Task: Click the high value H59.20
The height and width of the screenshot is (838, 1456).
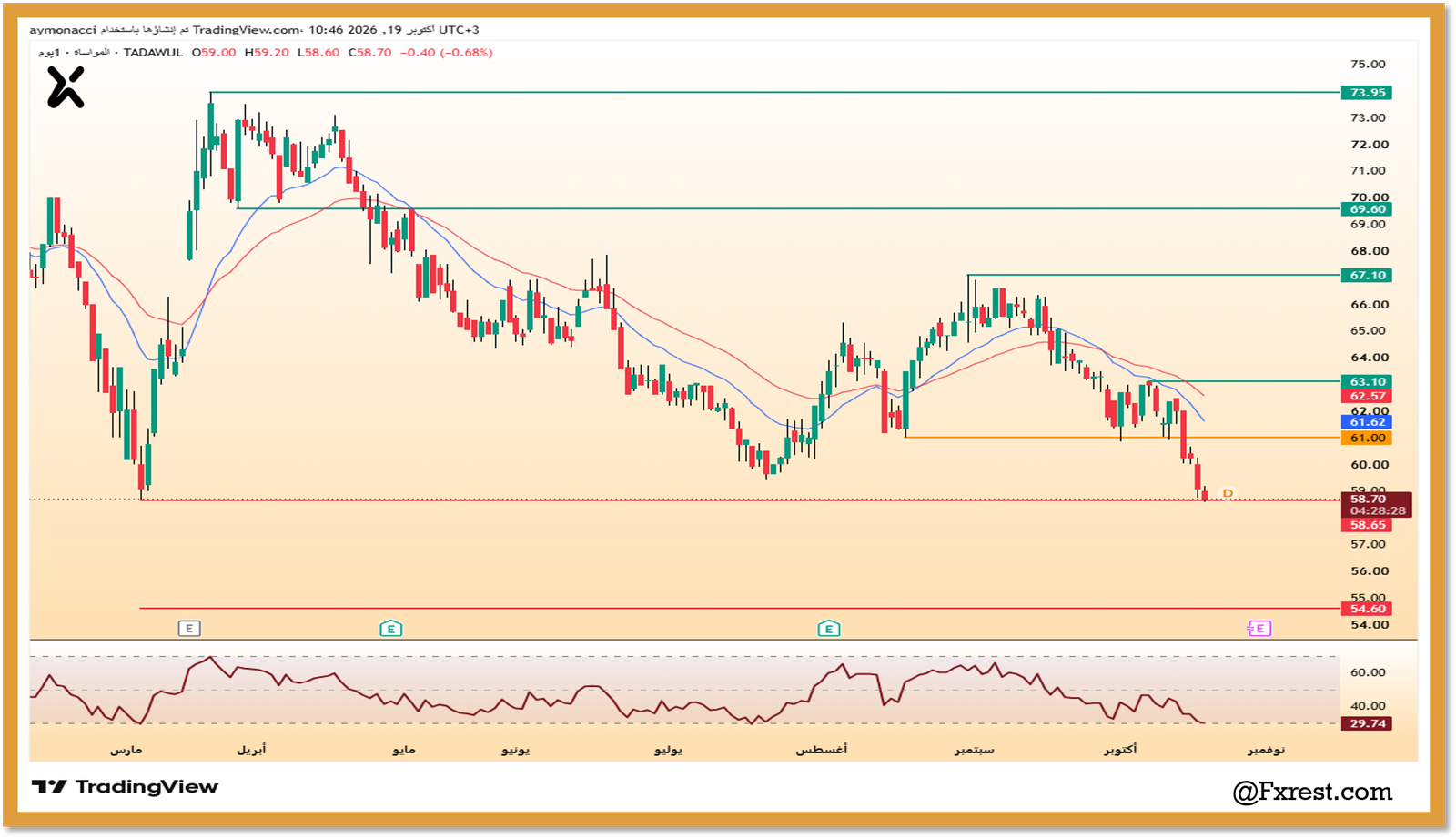Action: [x=267, y=53]
